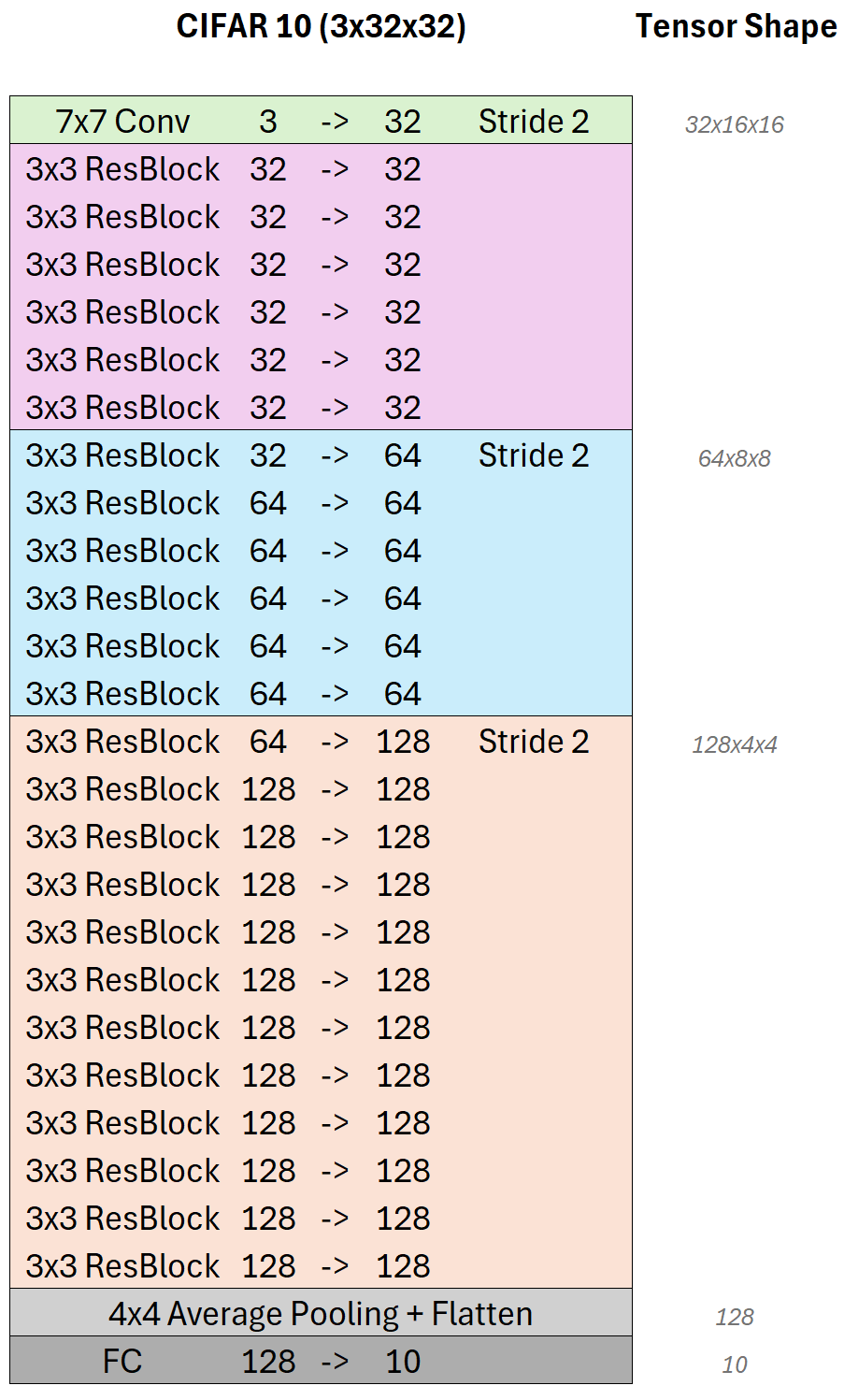844x1400 pixels.
Task: Select the ResBlock label in the 32 -> 64 row
Action: coord(122,455)
